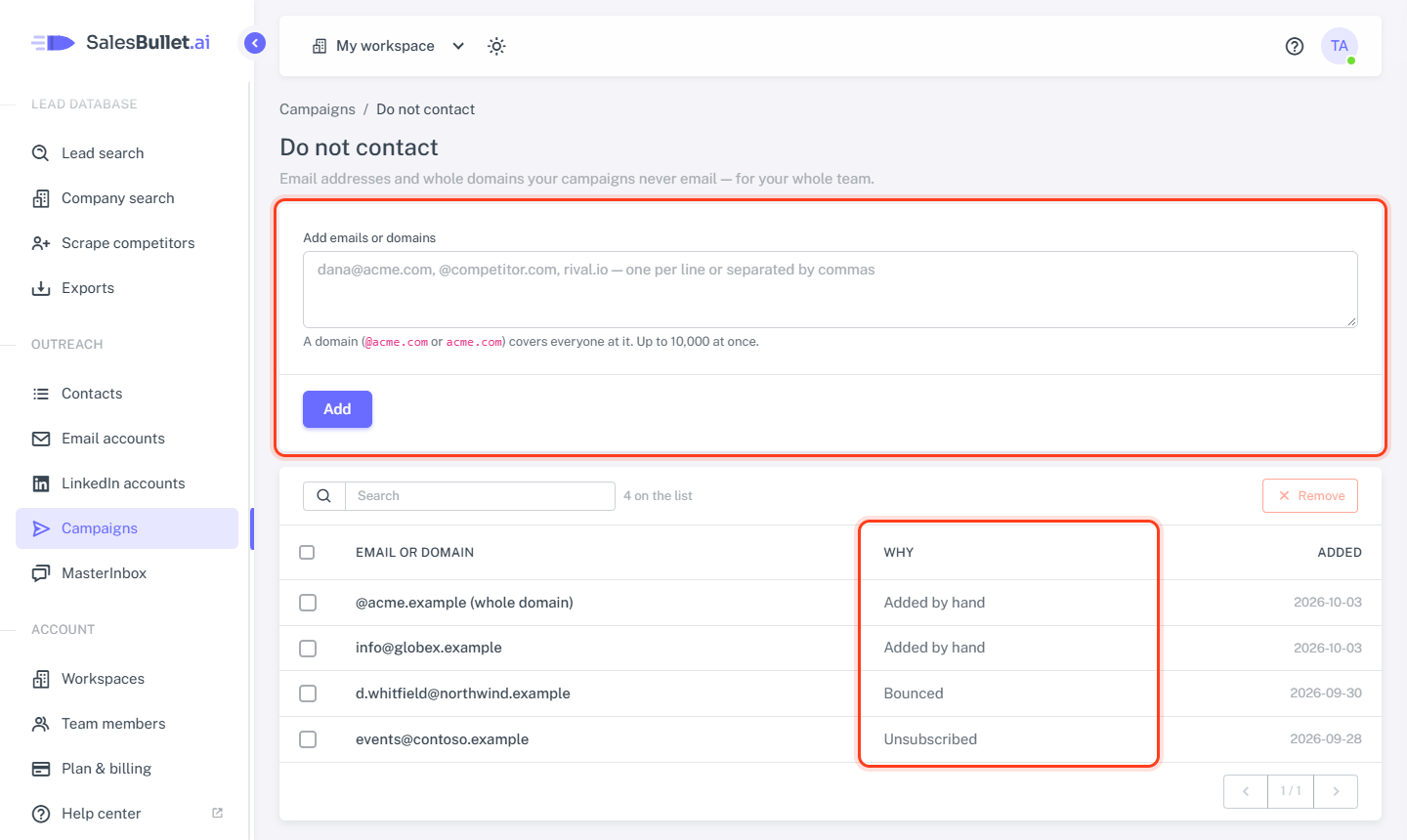Open Campaigns in the sidebar
Viewport: 1407px width, 840px height.
tap(127, 528)
